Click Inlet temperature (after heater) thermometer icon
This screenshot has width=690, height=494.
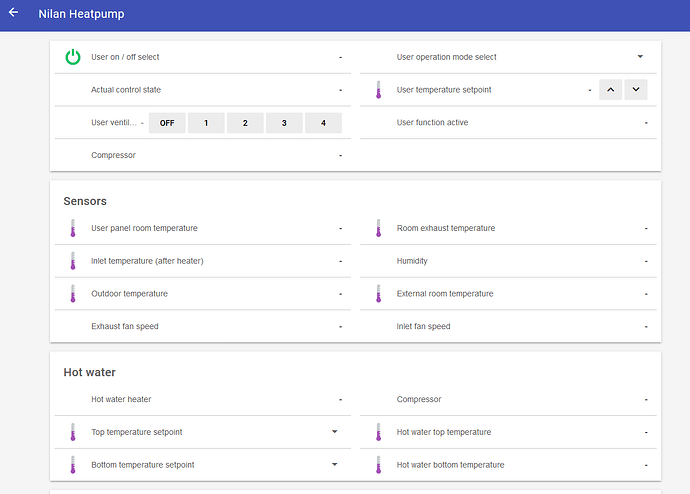[73, 261]
